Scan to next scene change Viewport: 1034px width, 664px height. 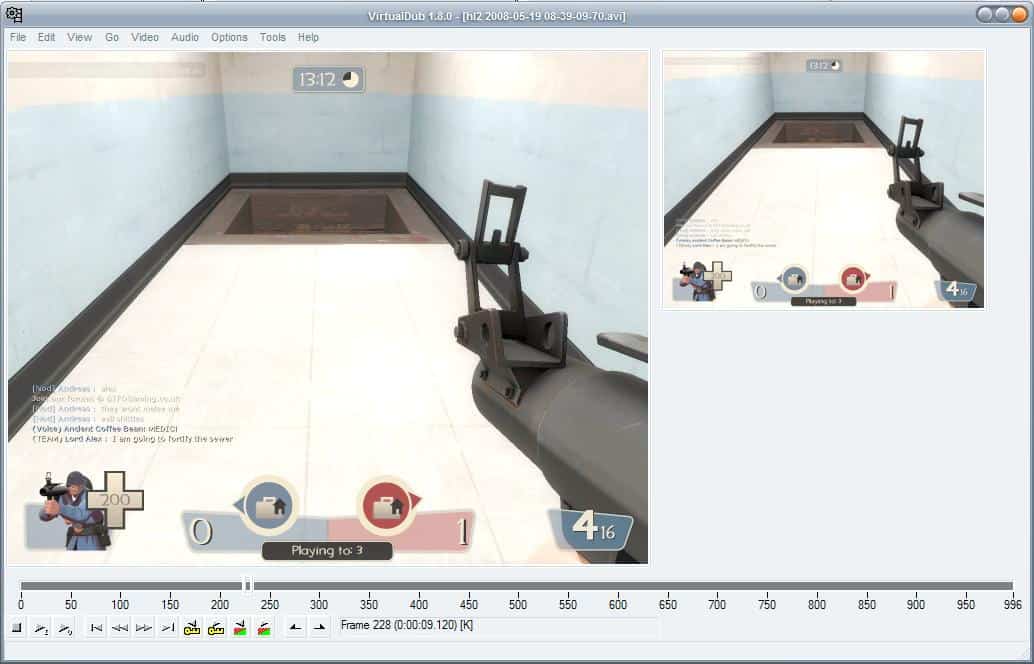point(264,628)
